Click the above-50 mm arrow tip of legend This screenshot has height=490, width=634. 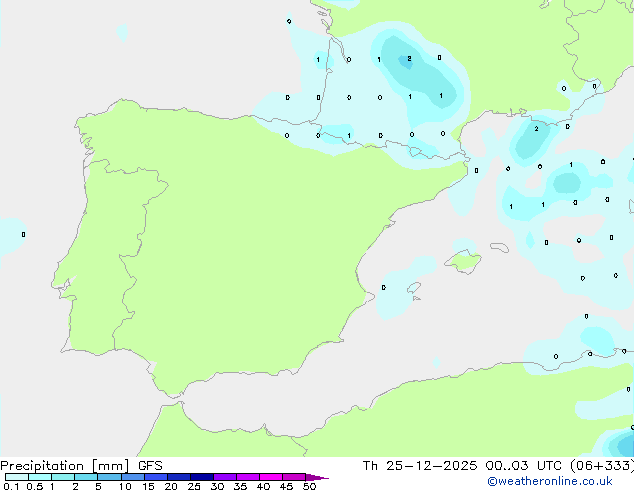click(317, 477)
